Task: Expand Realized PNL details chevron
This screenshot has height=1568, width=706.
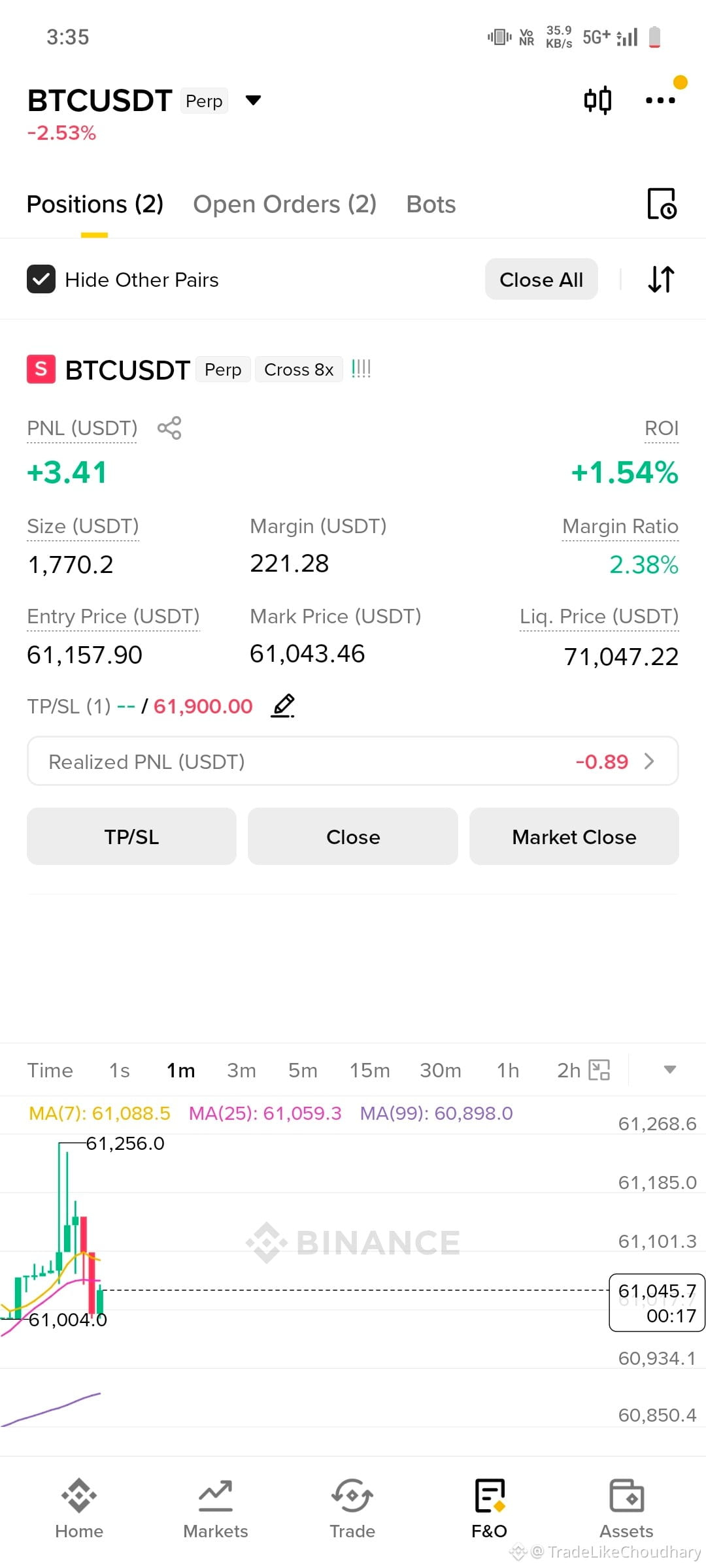Action: pos(649,761)
